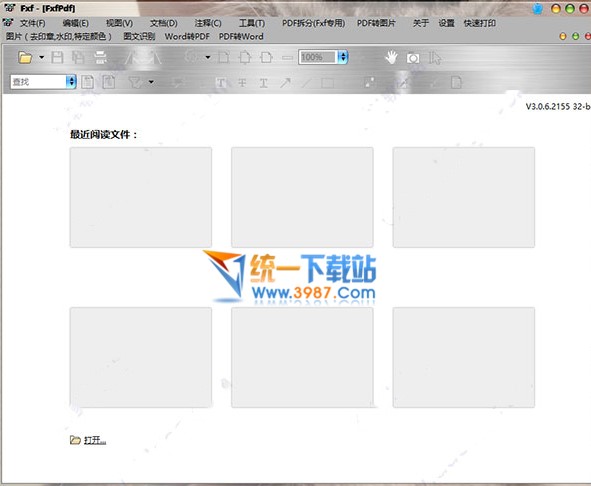Open the 文件(F) menu
The height and width of the screenshot is (486, 591).
click(x=32, y=23)
